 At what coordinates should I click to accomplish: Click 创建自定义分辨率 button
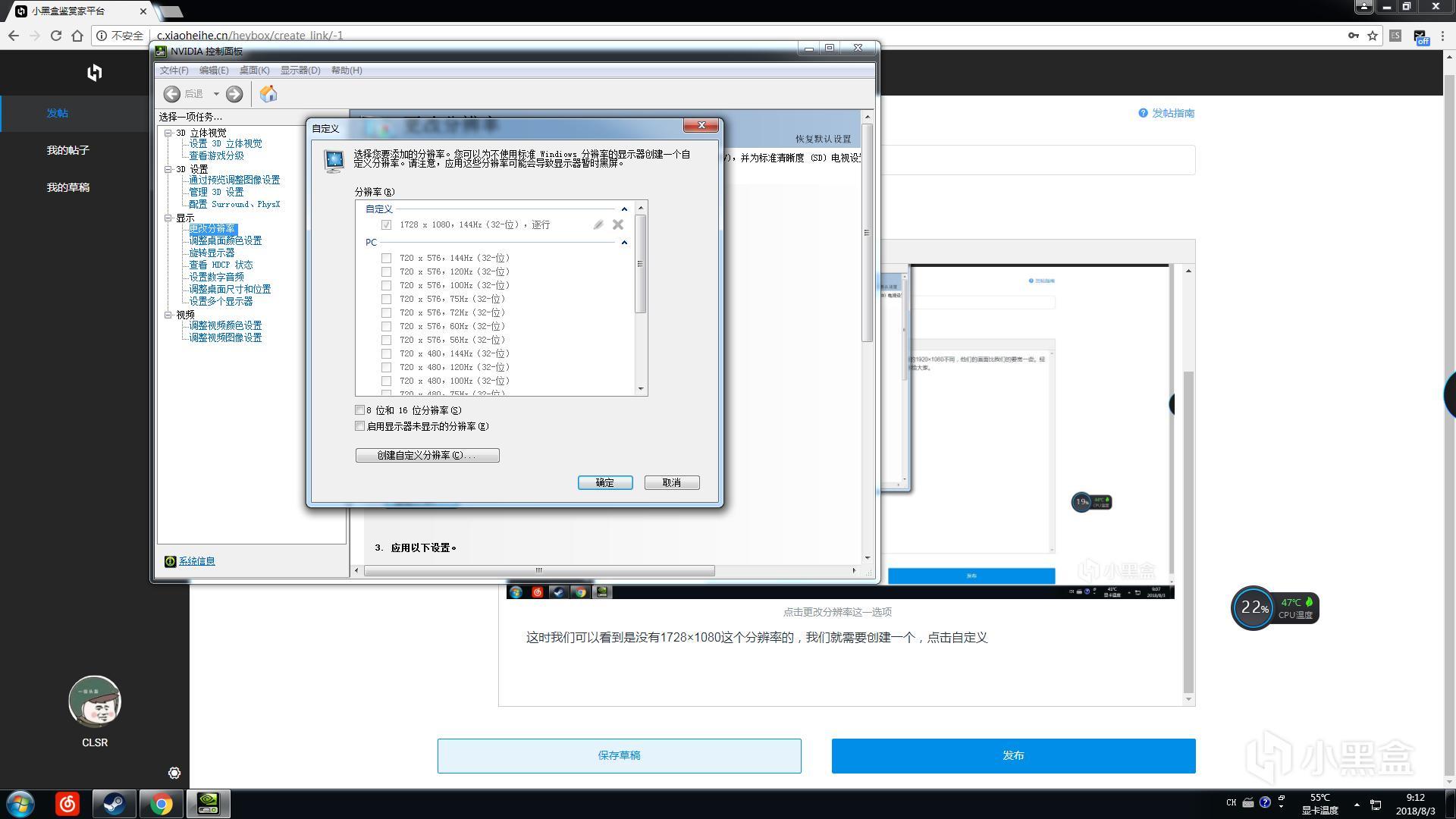click(x=428, y=455)
